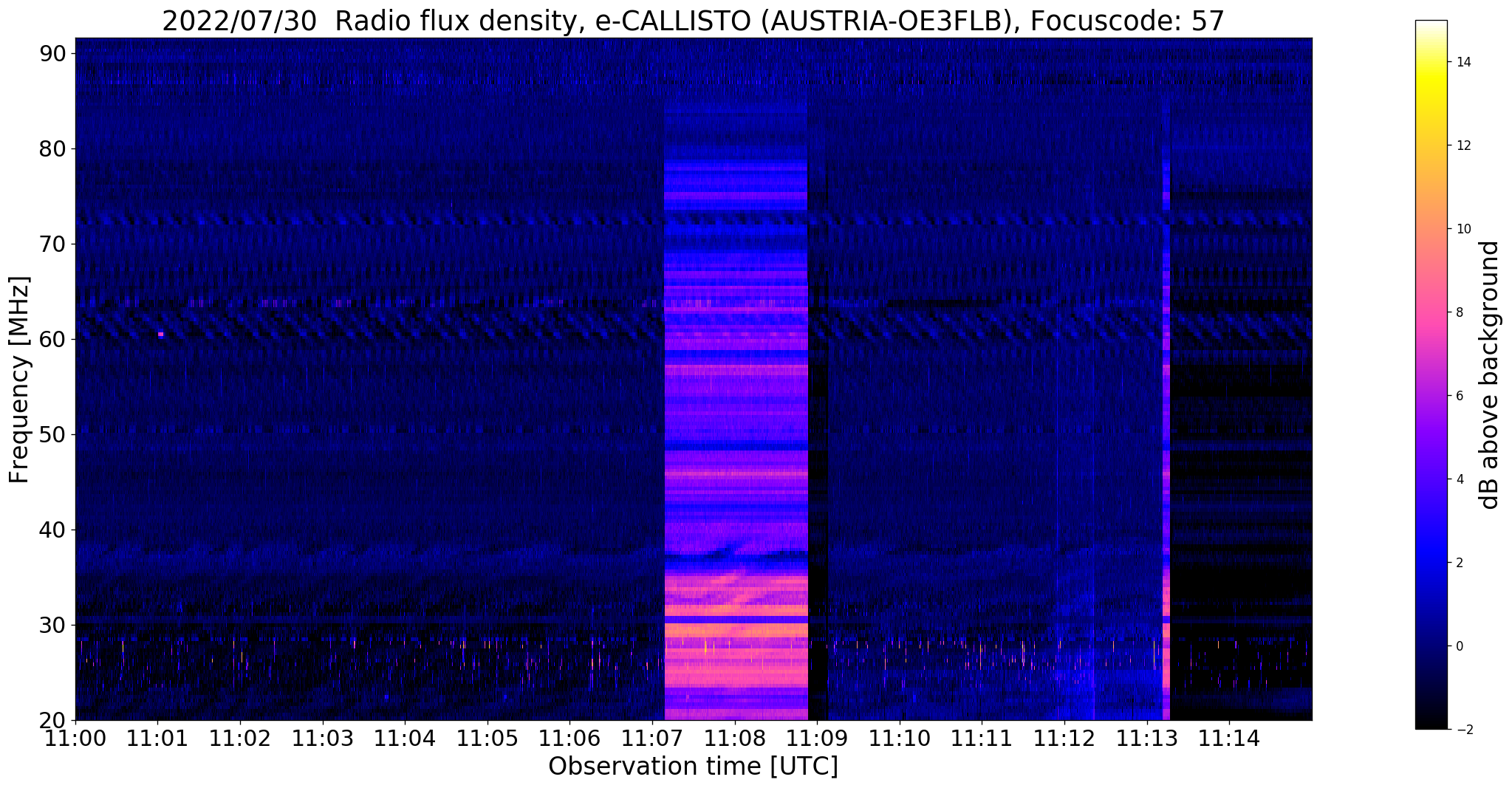Screen dimensions: 1512x788
Task: Click the 20 MHz frequency tick label
Action: click(x=52, y=720)
